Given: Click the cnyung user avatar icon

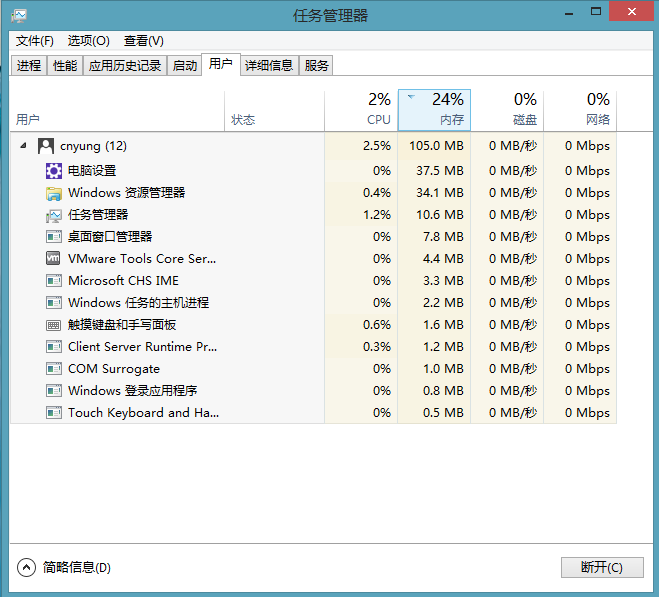Looking at the screenshot, I should click(45, 146).
